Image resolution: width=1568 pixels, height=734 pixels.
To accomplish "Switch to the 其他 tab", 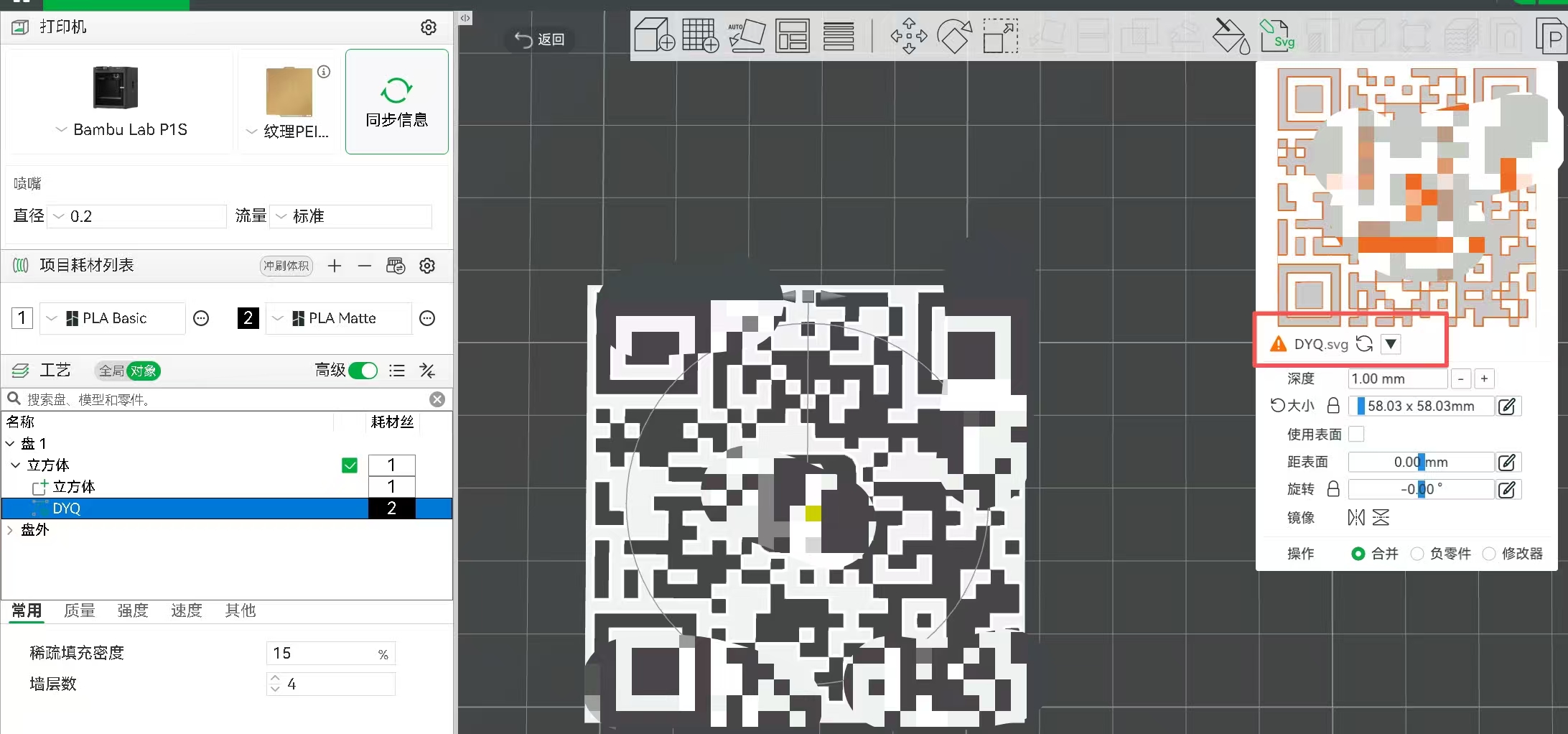I will pyautogui.click(x=241, y=610).
